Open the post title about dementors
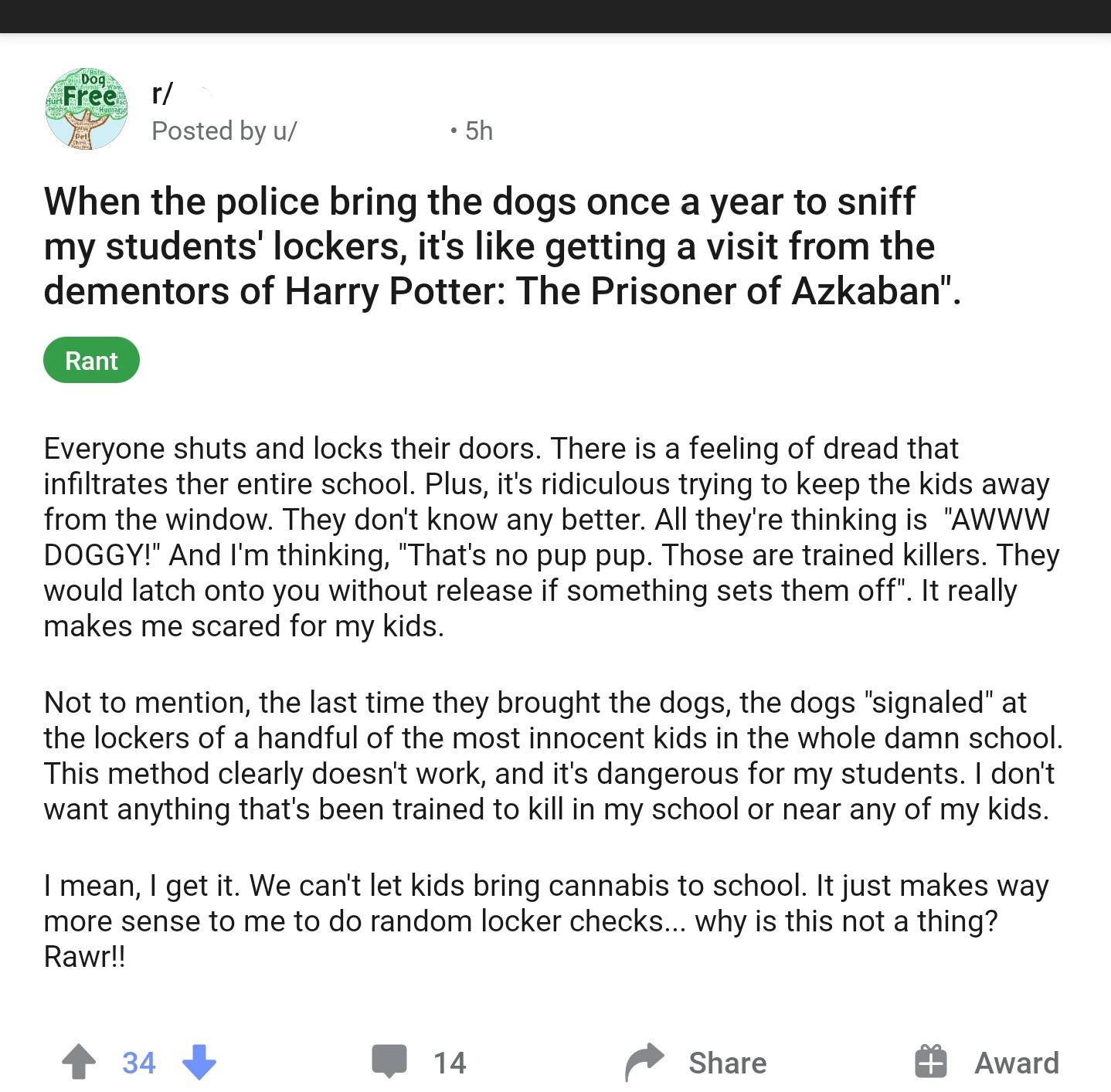 (502, 246)
